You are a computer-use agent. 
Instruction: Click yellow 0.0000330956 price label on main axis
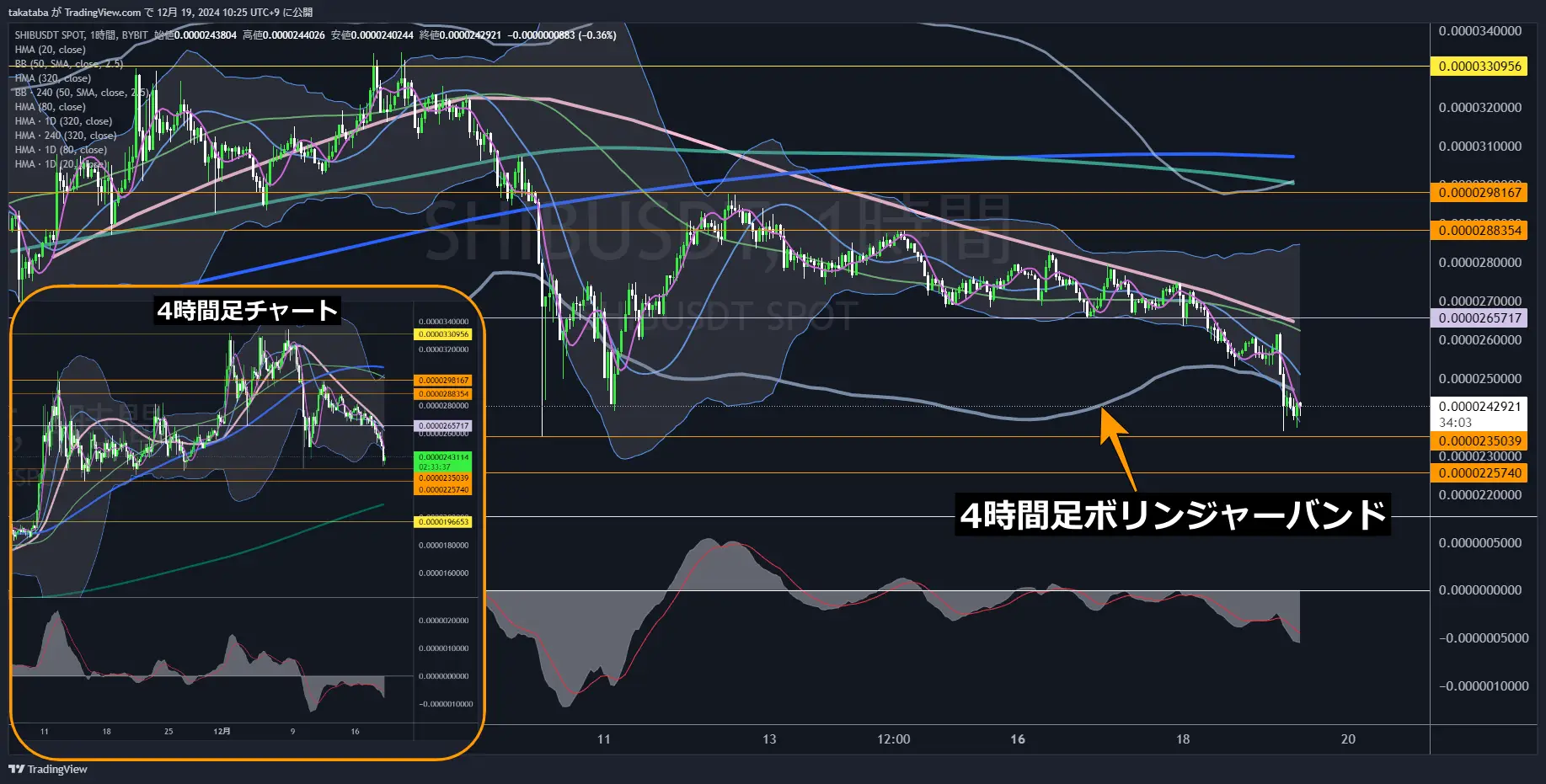(x=1479, y=66)
